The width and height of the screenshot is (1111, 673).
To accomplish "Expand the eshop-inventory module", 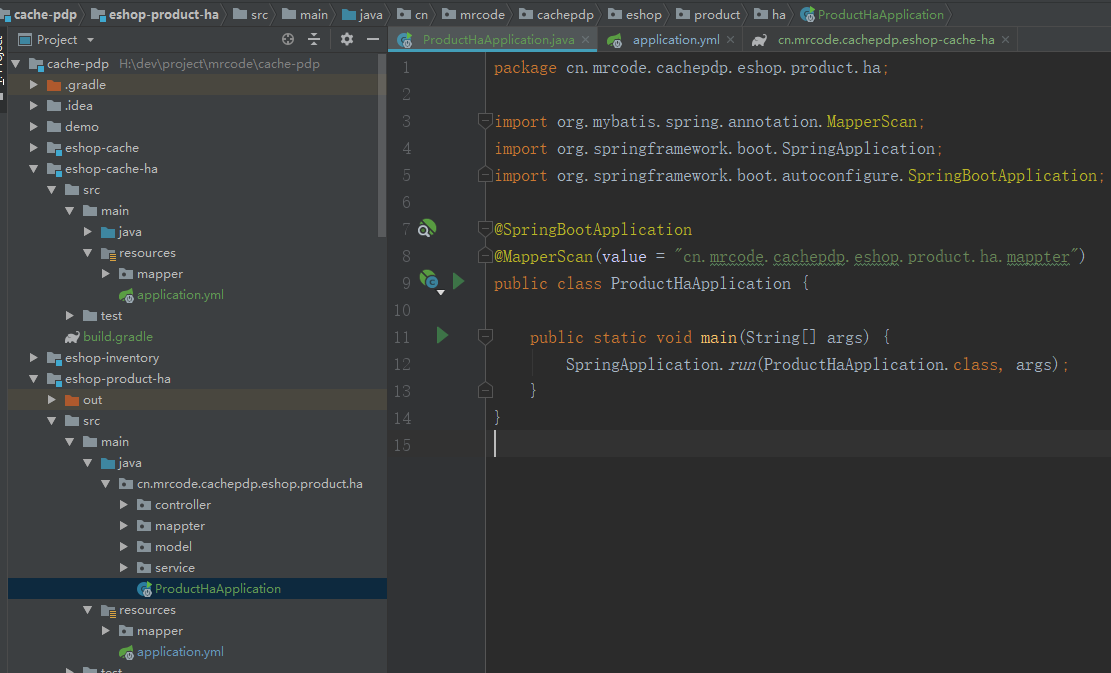I will [34, 358].
